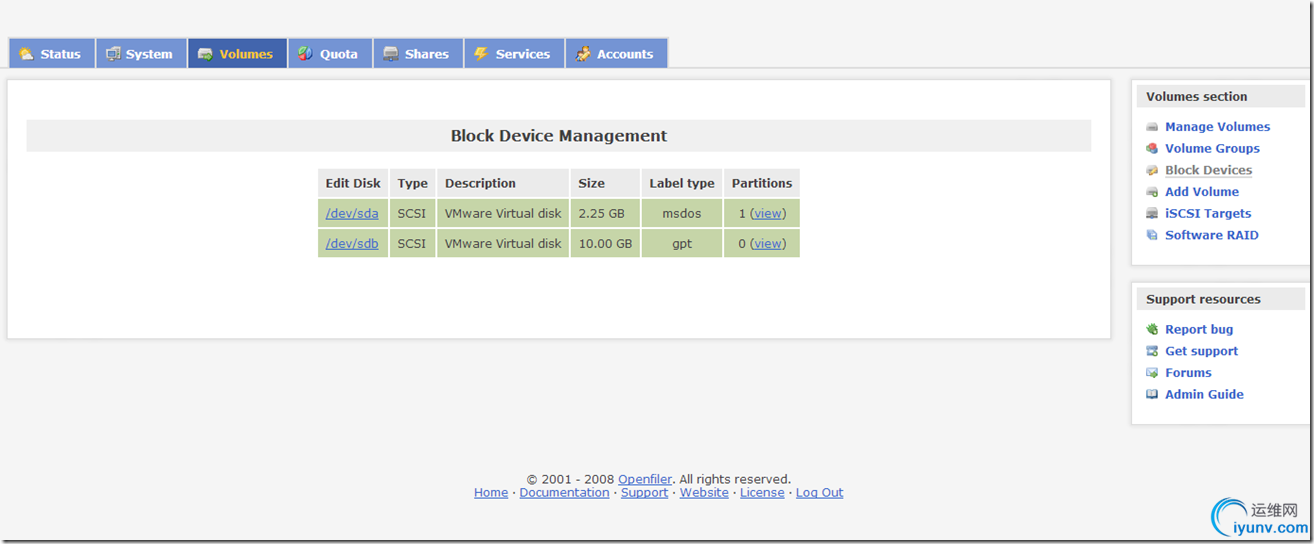Click the Home footer link

pyautogui.click(x=491, y=493)
